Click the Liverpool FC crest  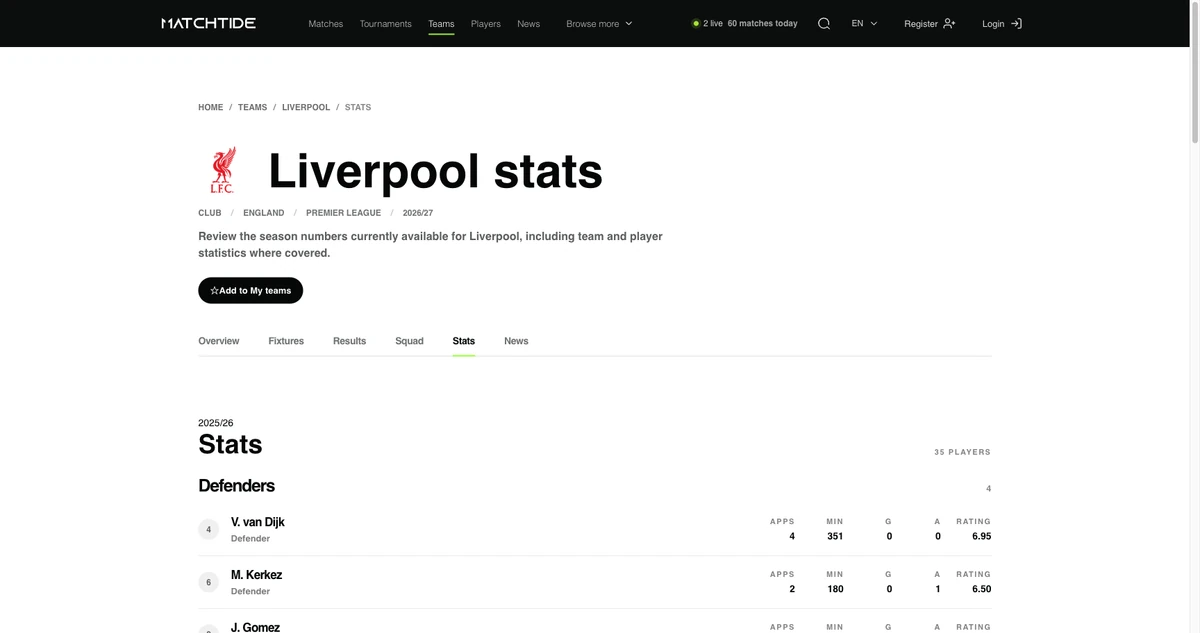point(222,170)
